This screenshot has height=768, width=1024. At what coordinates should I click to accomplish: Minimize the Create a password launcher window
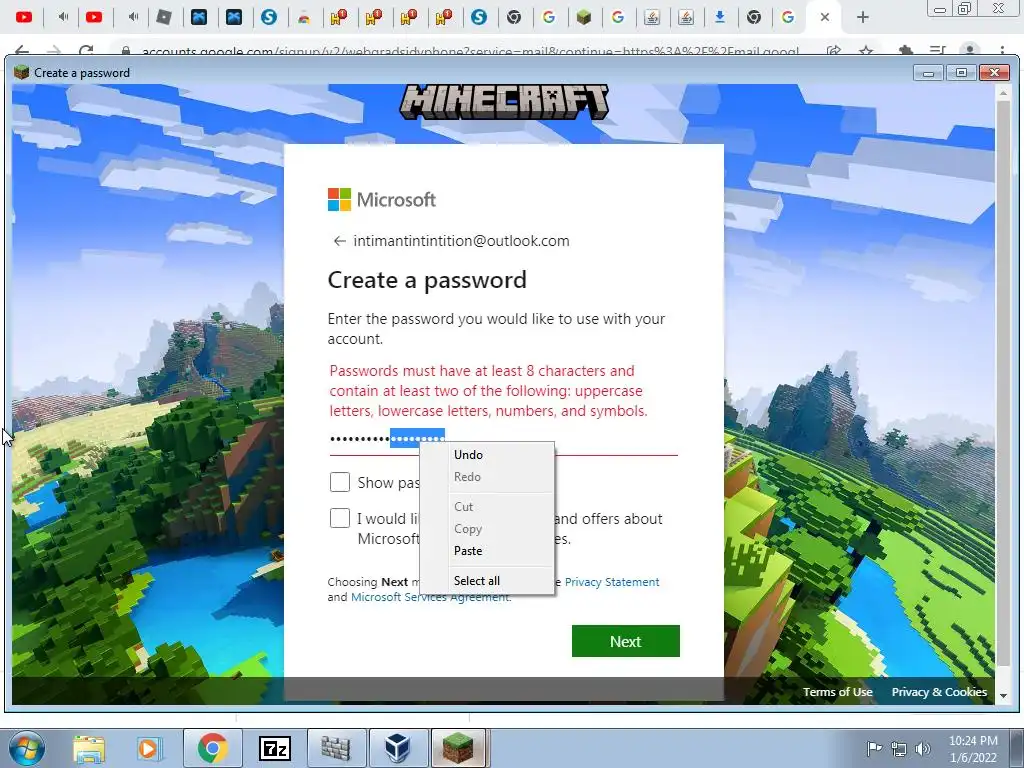tap(929, 72)
